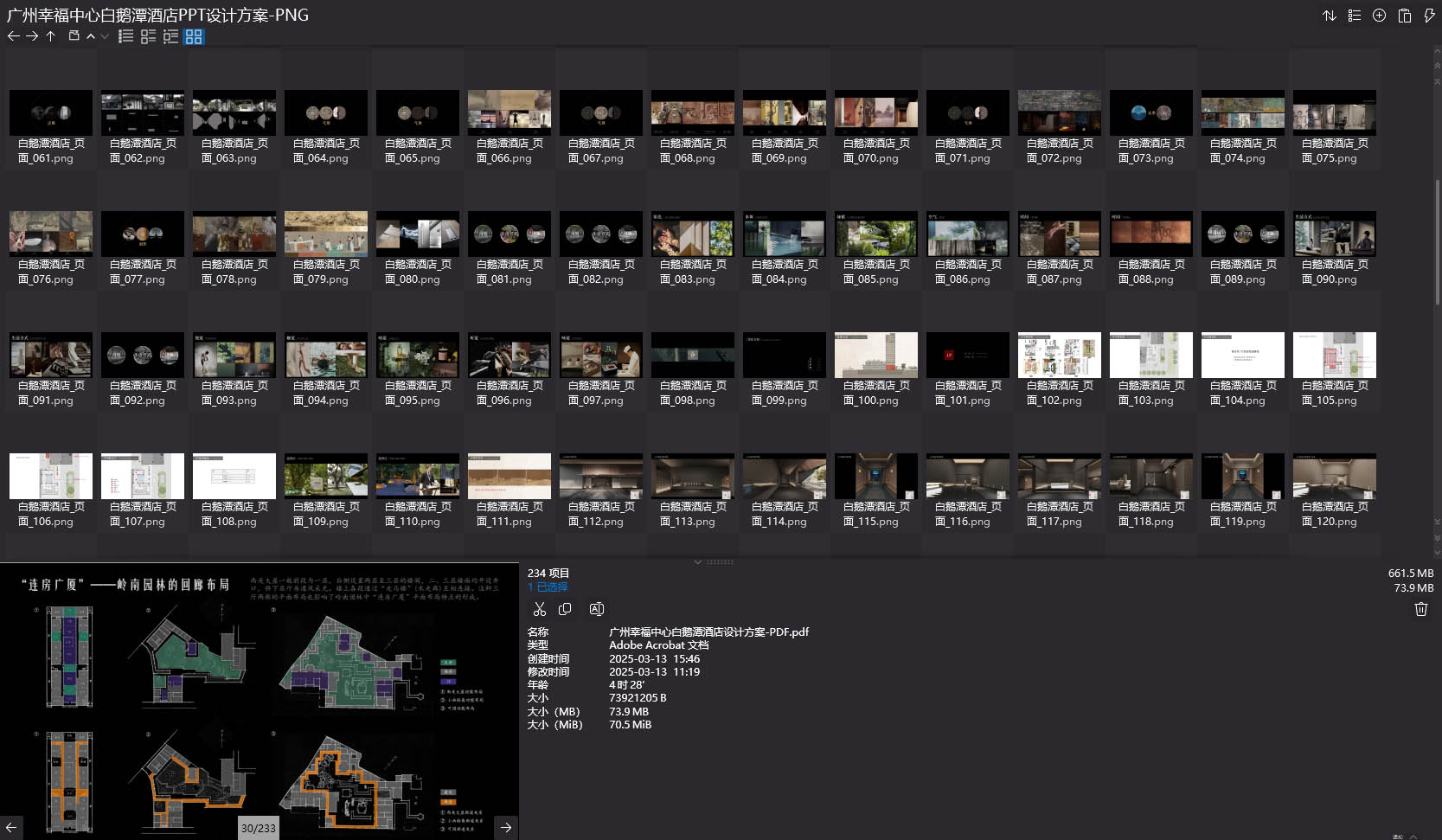The height and width of the screenshot is (840, 1442).
Task: Click the circled plus new item icon
Action: coord(1380,16)
